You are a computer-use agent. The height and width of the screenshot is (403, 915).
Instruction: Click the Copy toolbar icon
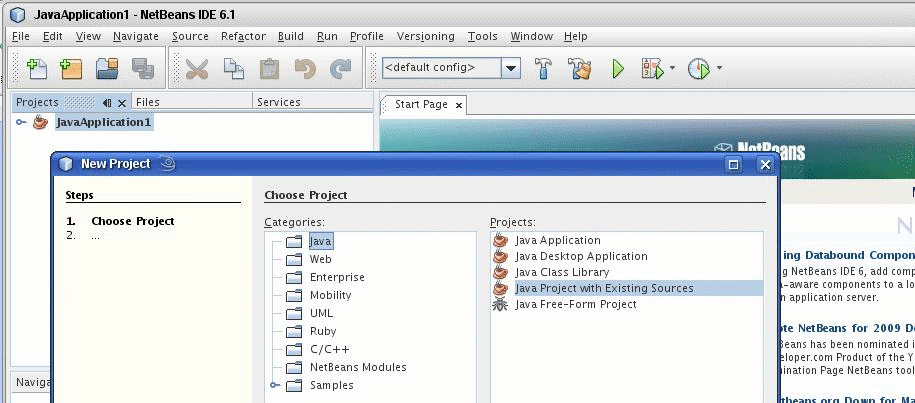coord(234,69)
